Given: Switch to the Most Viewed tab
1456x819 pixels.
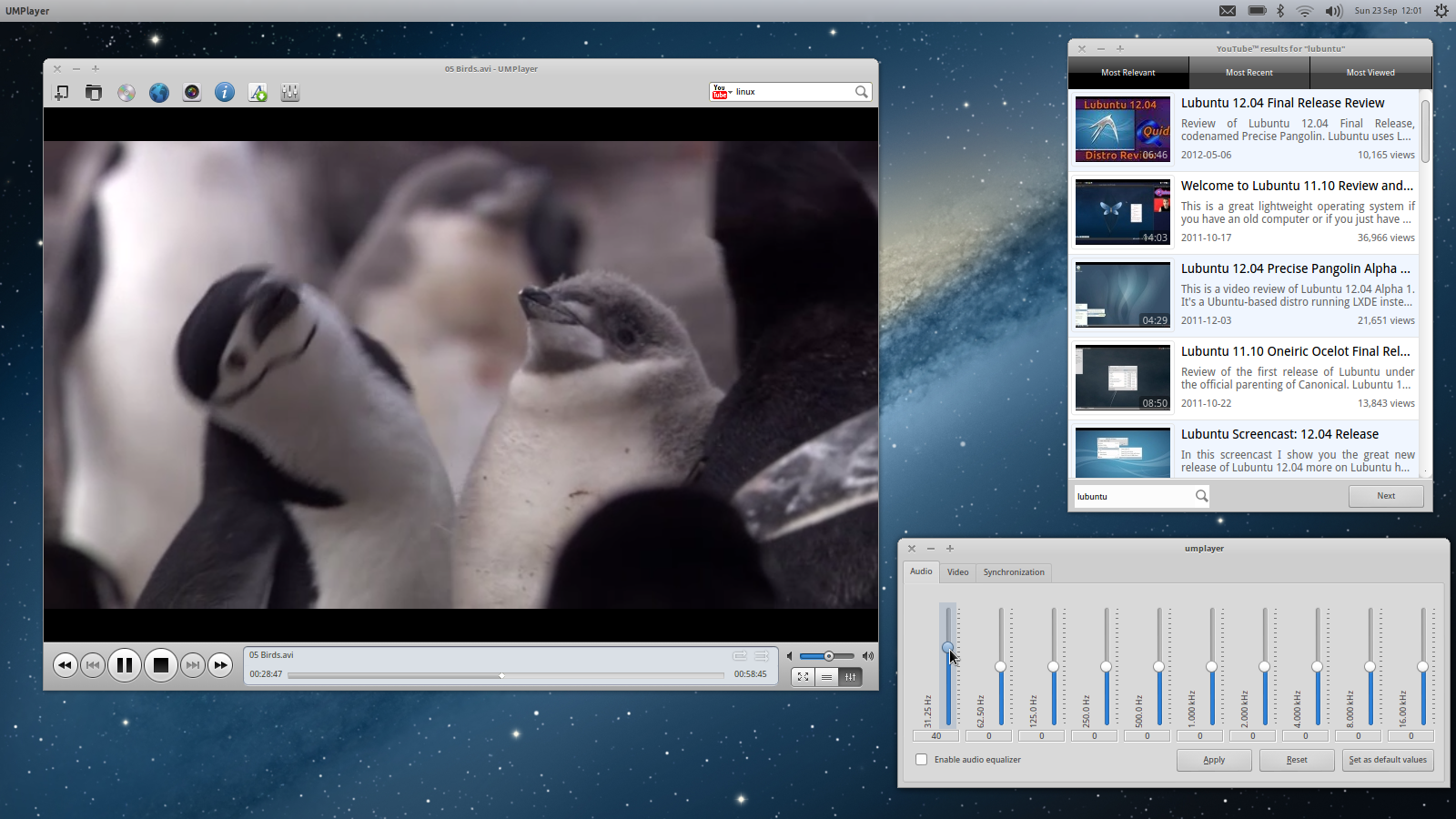Looking at the screenshot, I should point(1370,73).
